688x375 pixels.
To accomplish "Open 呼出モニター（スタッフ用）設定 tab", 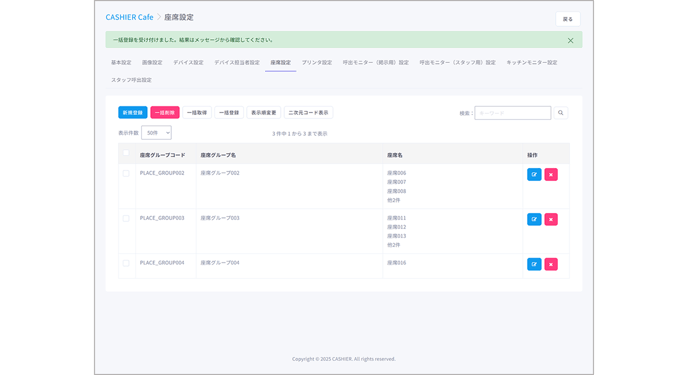I will [x=458, y=63].
